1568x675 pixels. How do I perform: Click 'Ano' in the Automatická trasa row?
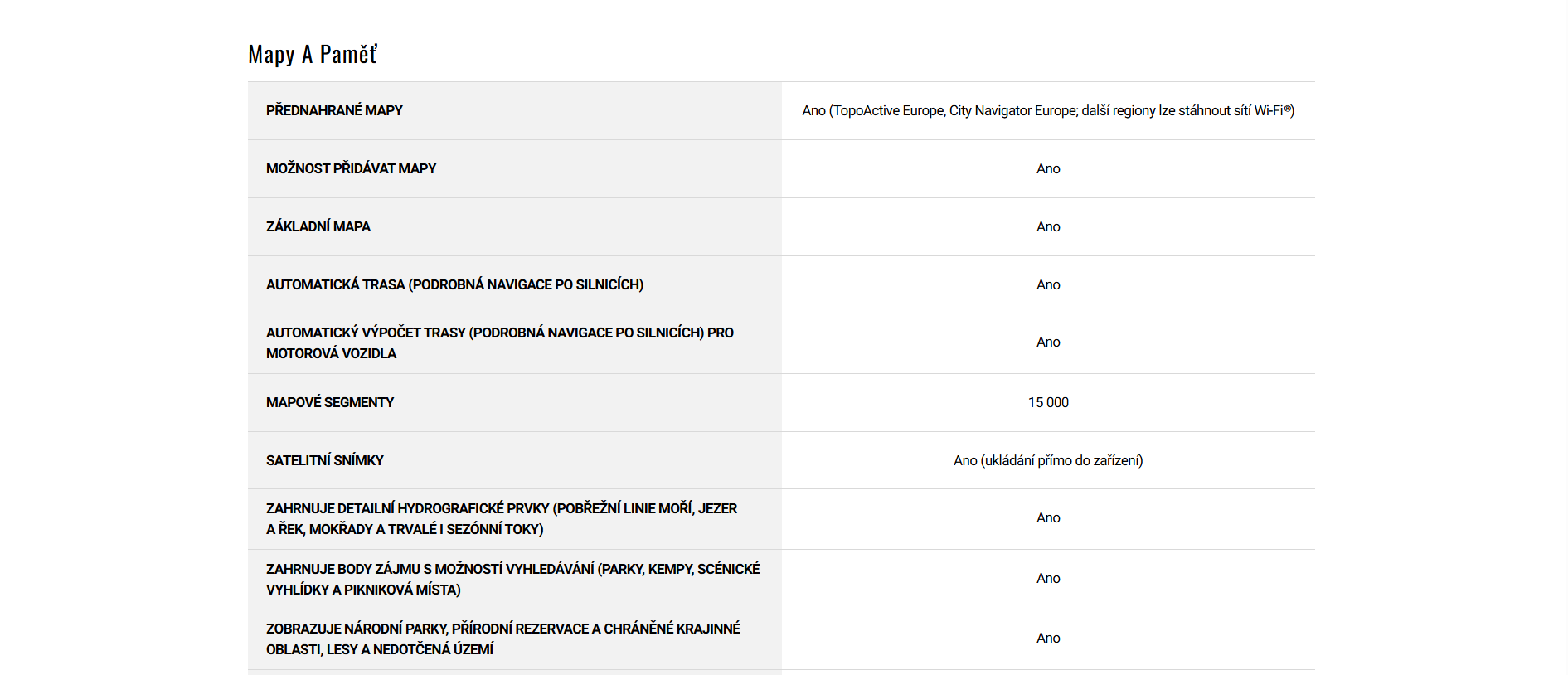coord(1048,284)
